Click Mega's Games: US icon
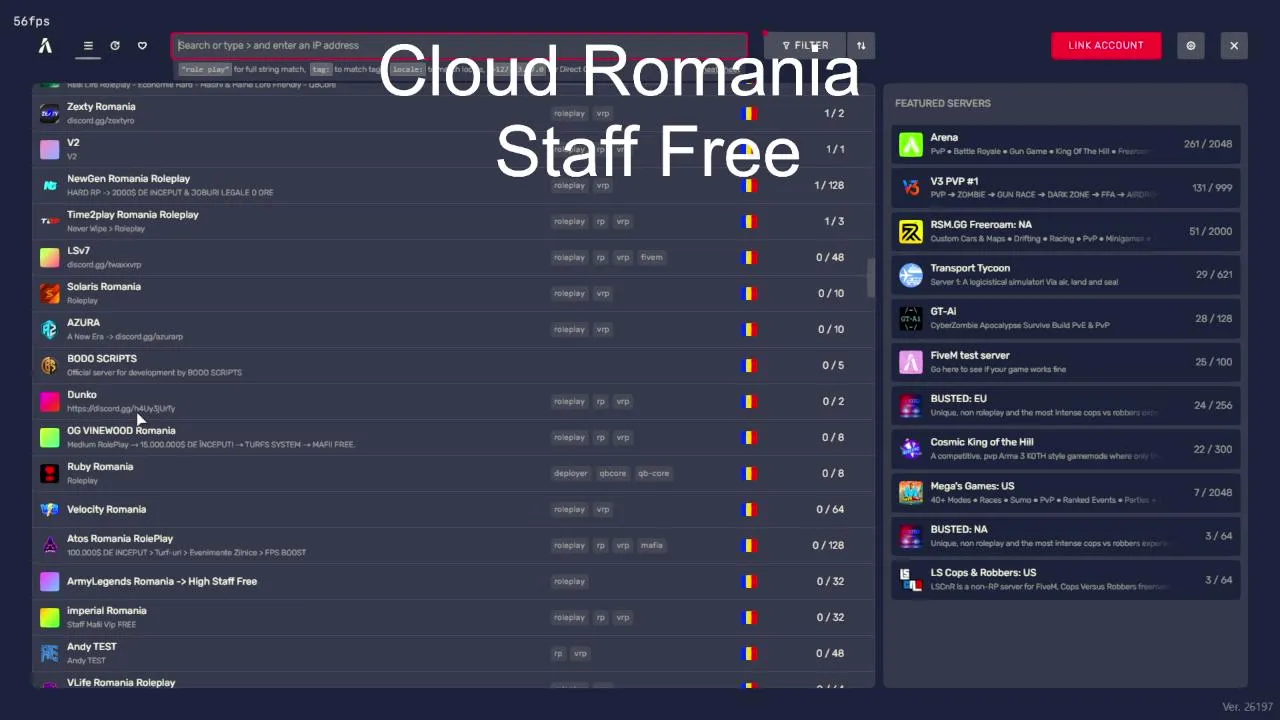The height and width of the screenshot is (720, 1280). tap(911, 492)
